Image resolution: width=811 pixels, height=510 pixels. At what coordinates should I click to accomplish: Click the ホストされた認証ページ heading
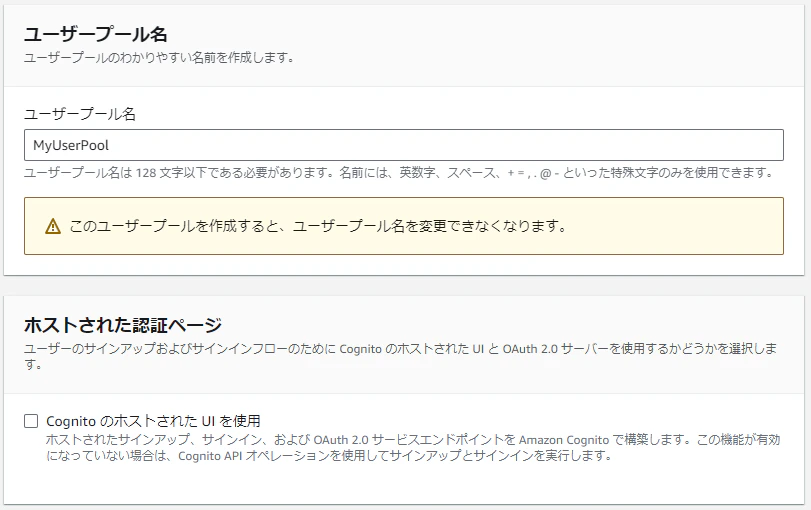123,325
